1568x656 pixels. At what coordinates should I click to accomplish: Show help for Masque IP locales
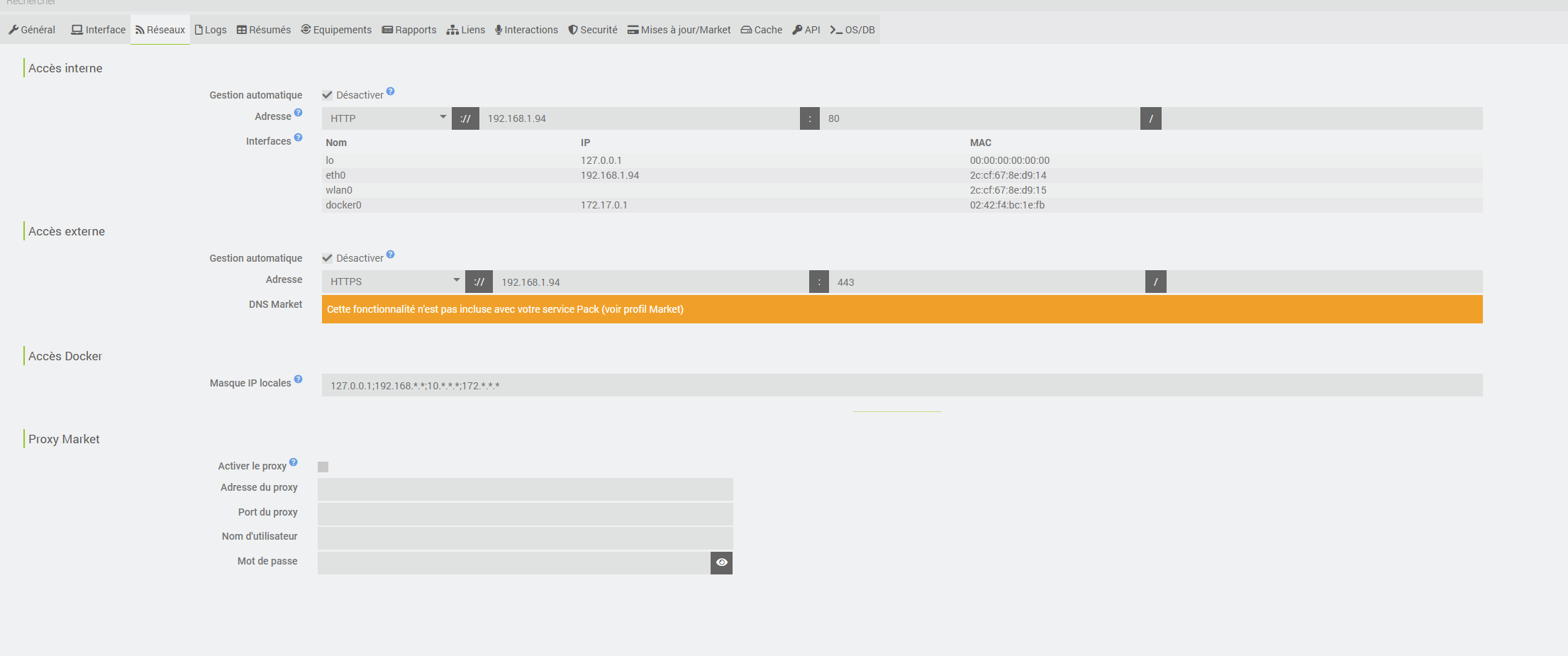tap(299, 379)
